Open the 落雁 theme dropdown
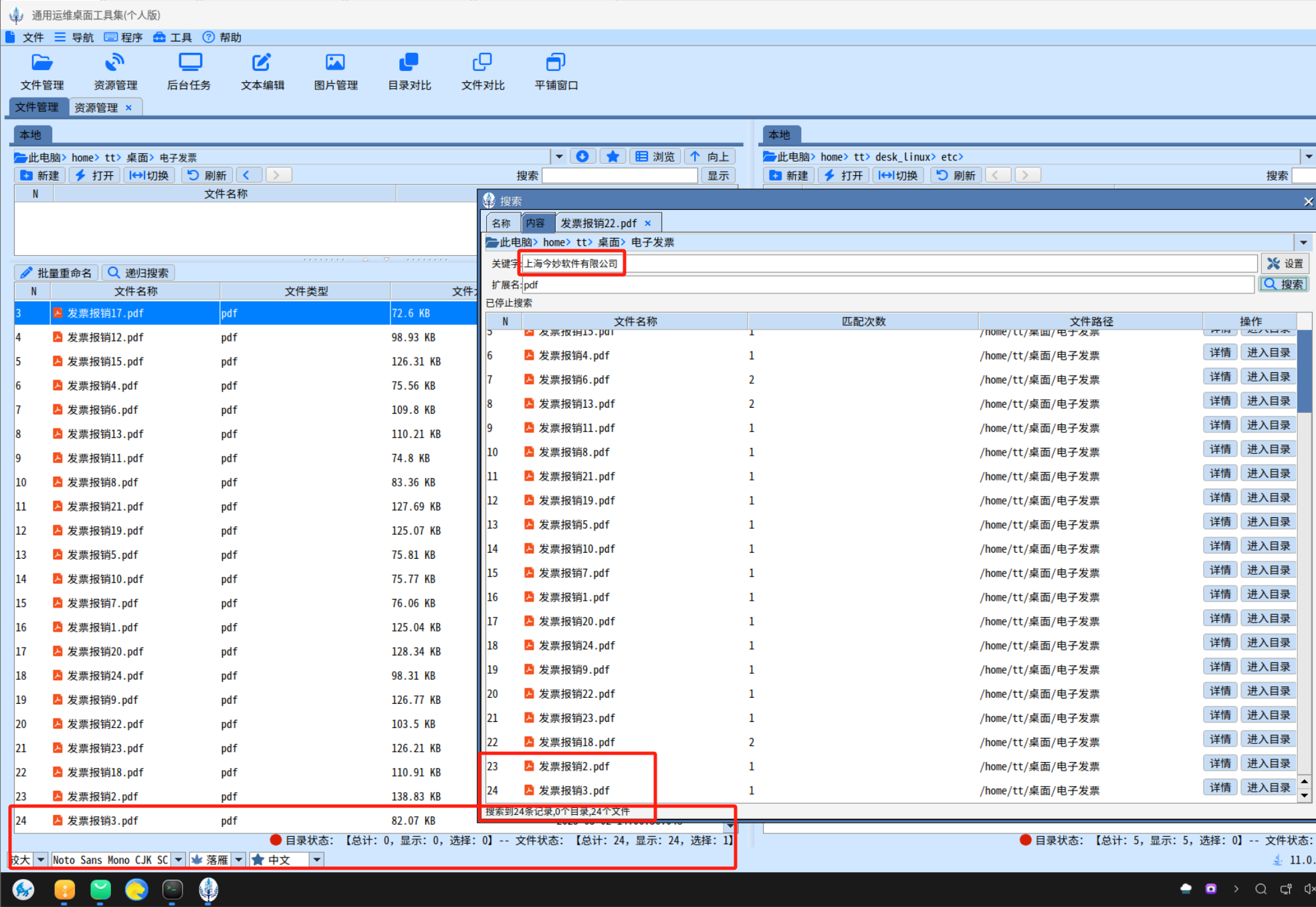Viewport: 1316px width, 907px height. coord(238,860)
